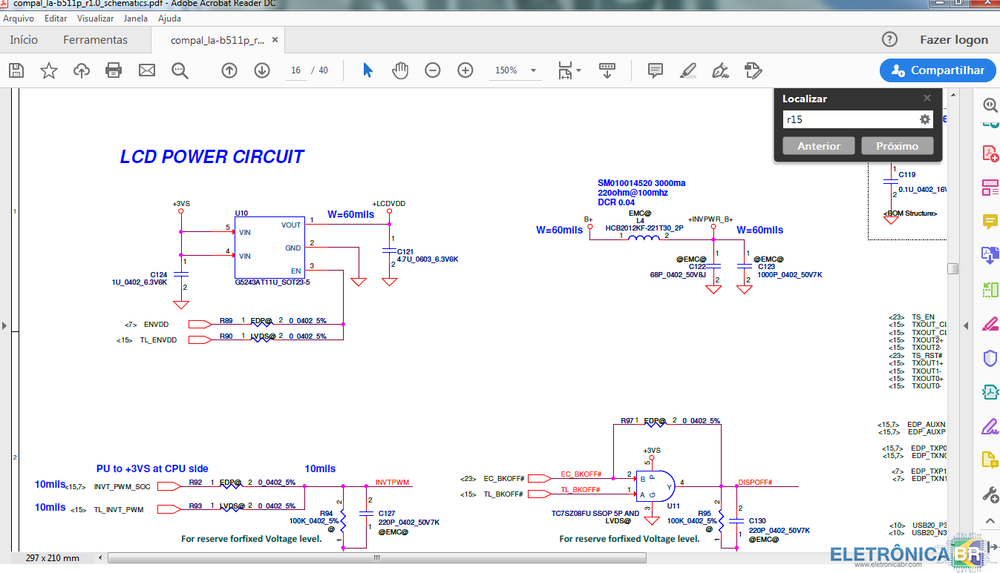Viewport: 1000px width, 573px height.
Task: Switch to the Ferramentas tab
Action: tap(95, 40)
